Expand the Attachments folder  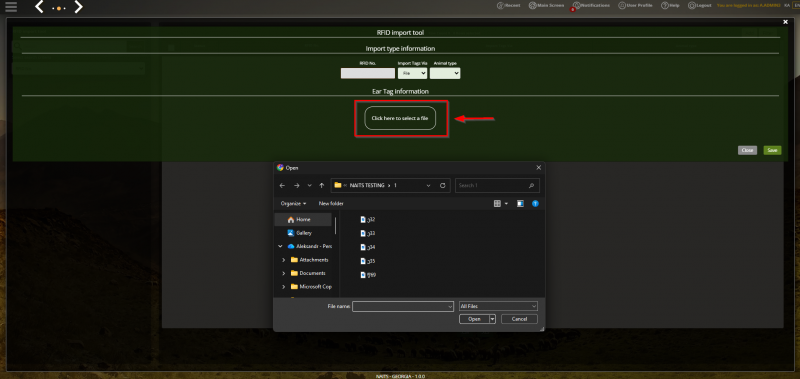click(x=284, y=260)
